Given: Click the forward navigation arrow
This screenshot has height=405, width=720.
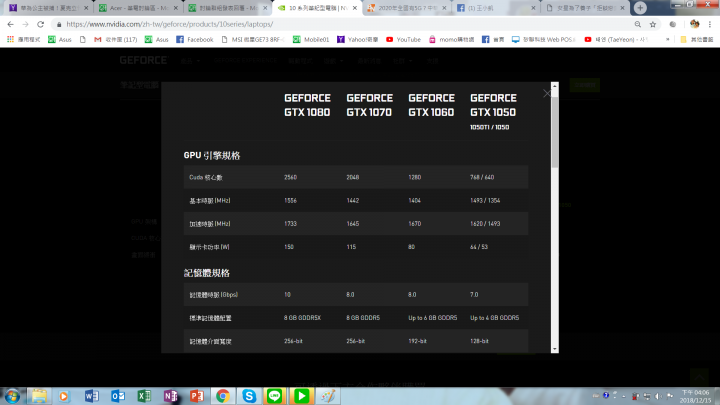Looking at the screenshot, I should coord(25,24).
